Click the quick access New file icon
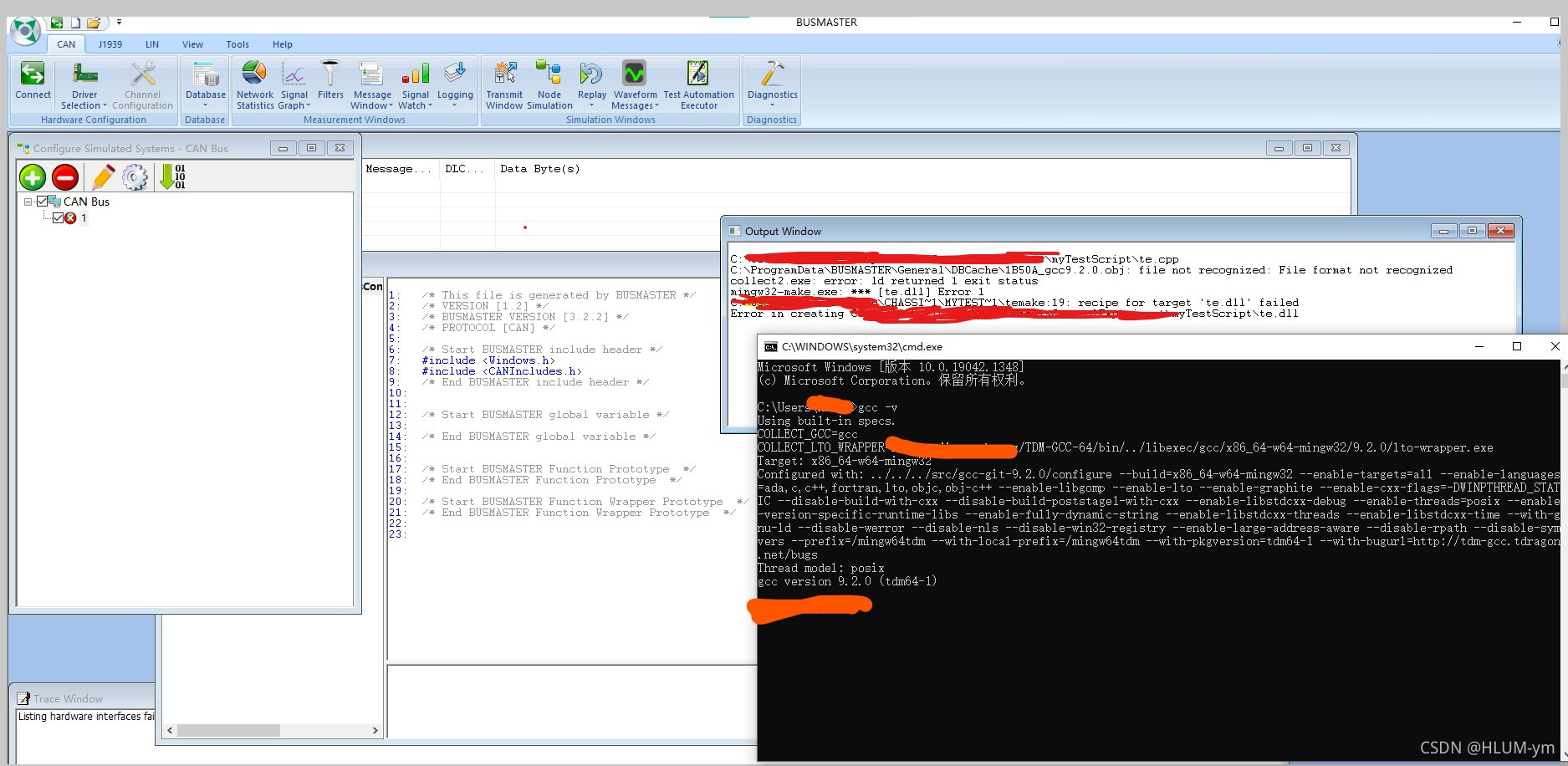Viewport: 1568px width, 766px height. (75, 23)
